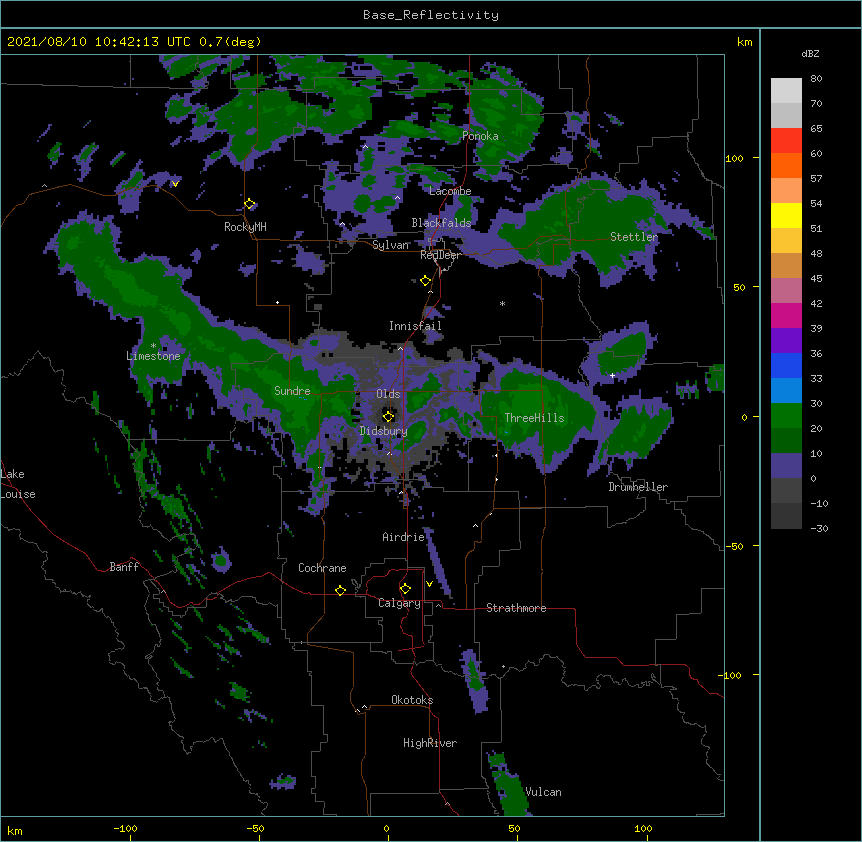862x842 pixels.
Task: Click the Airdrie label
Action: (404, 537)
